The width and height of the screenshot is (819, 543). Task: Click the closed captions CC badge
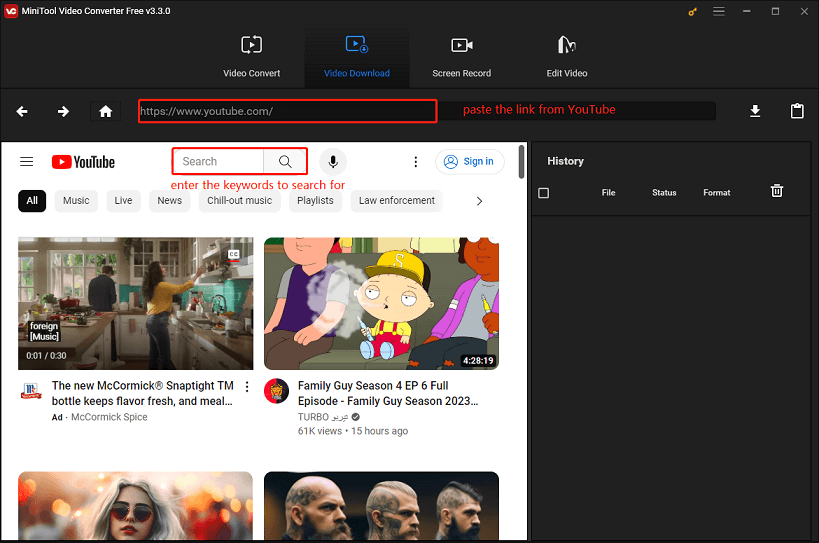(233, 255)
